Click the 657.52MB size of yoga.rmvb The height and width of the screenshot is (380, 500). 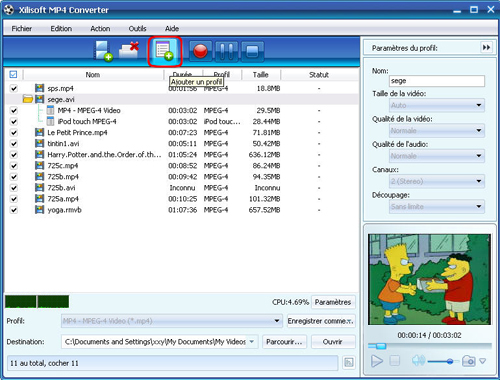(x=264, y=210)
